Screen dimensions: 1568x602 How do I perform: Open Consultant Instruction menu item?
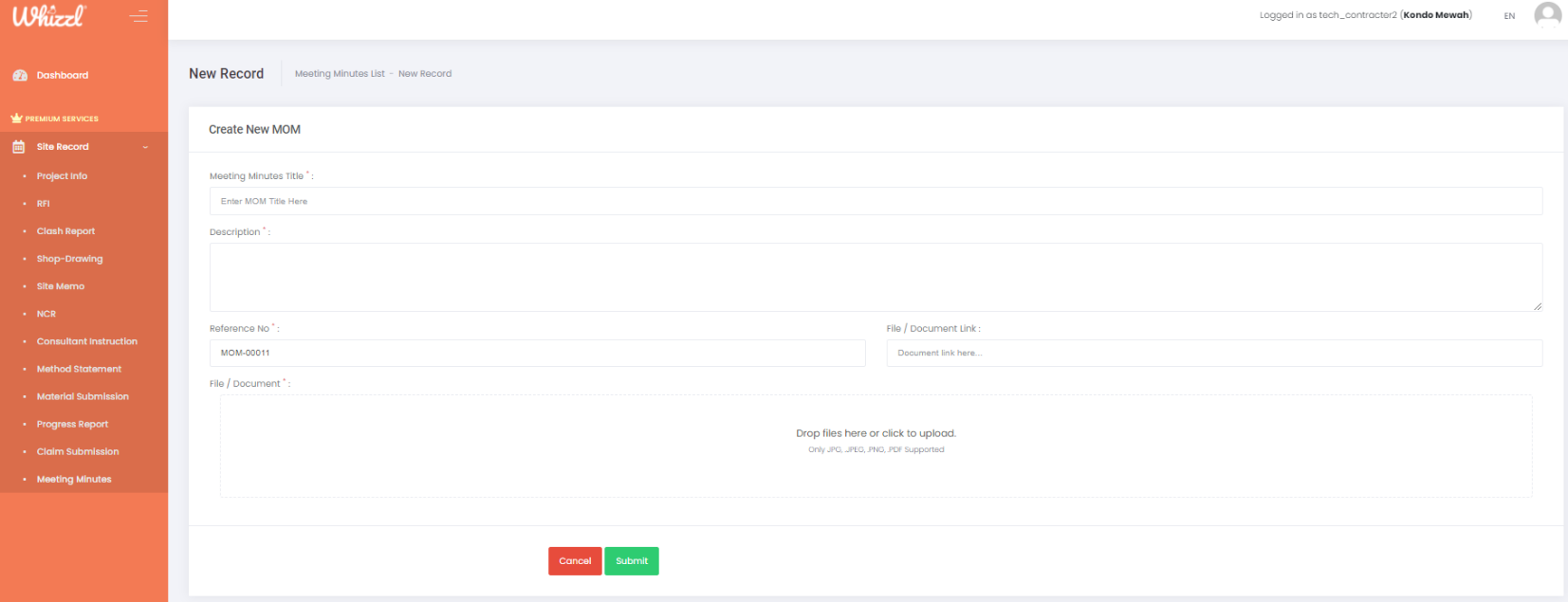click(x=86, y=341)
